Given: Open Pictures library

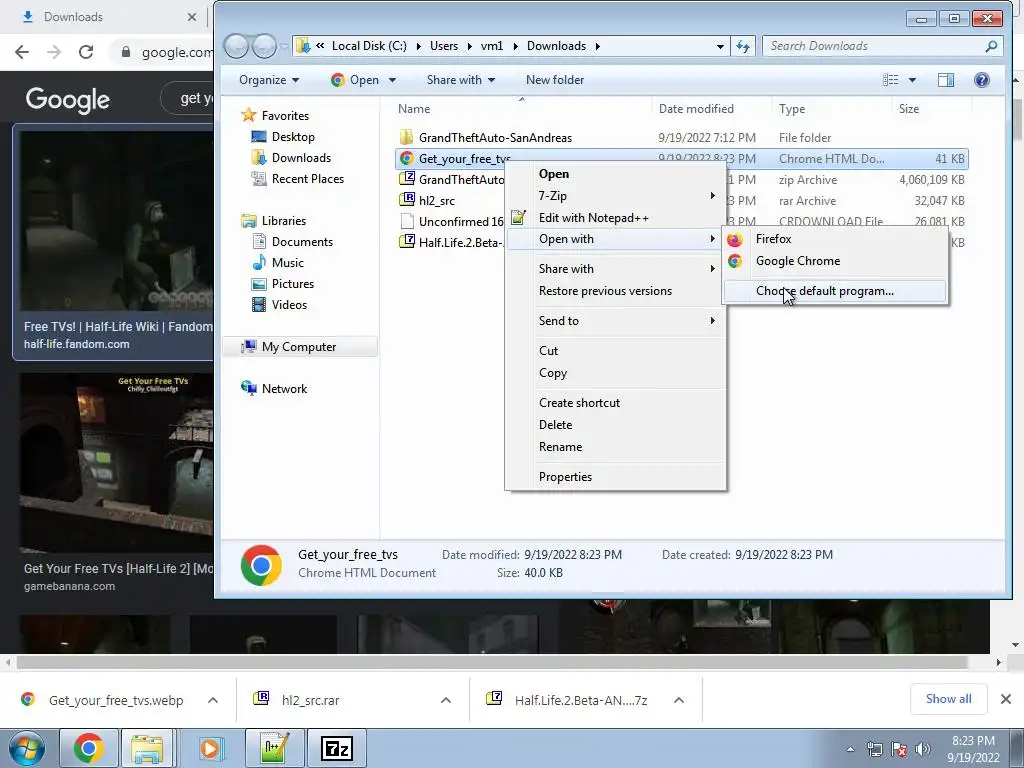Looking at the screenshot, I should coord(293,283).
